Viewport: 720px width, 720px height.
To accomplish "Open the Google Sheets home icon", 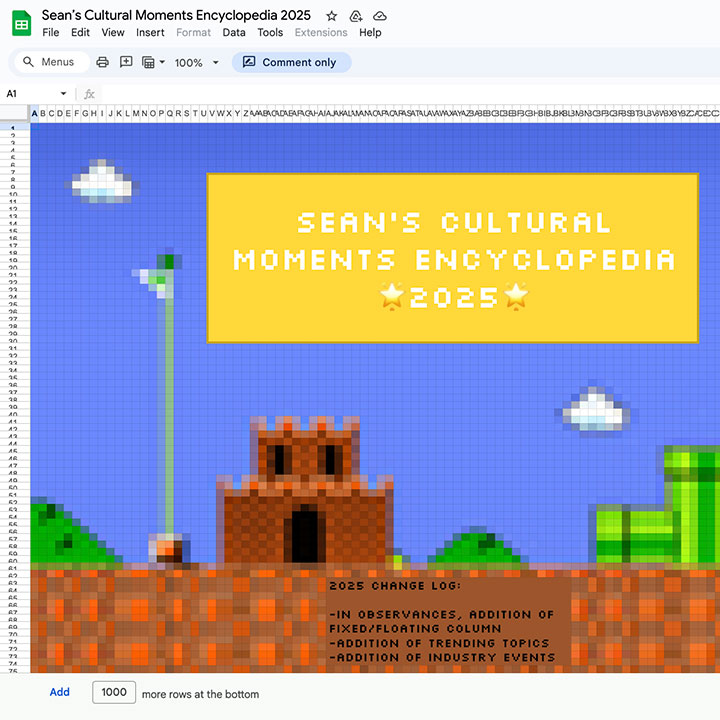I will (21, 23).
